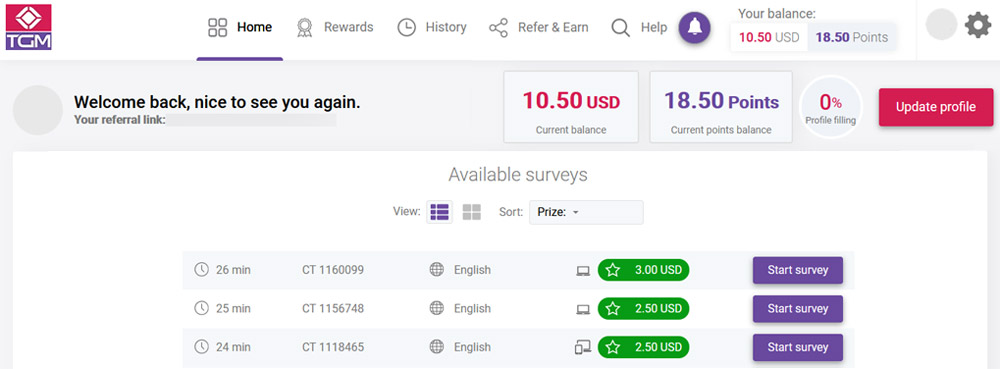
Task: Start survey CT 1156748
Action: point(798,308)
